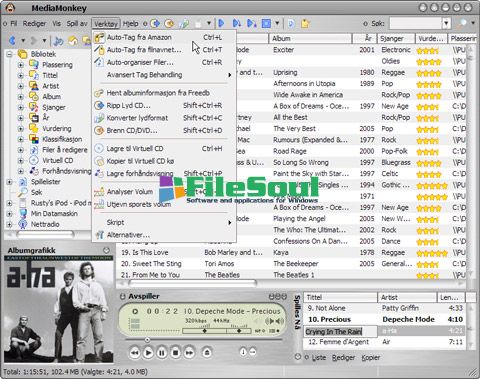Screen dimensions: 480x379
Task: Expand the Plassering tree node
Action: pos(21,65)
